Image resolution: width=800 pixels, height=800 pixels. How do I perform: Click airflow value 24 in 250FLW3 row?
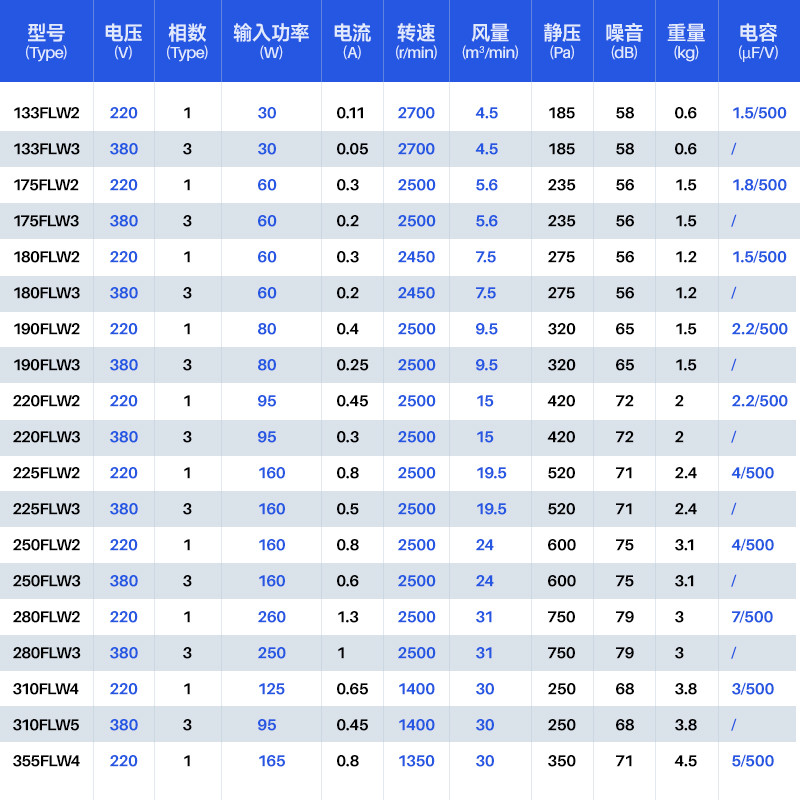click(485, 581)
